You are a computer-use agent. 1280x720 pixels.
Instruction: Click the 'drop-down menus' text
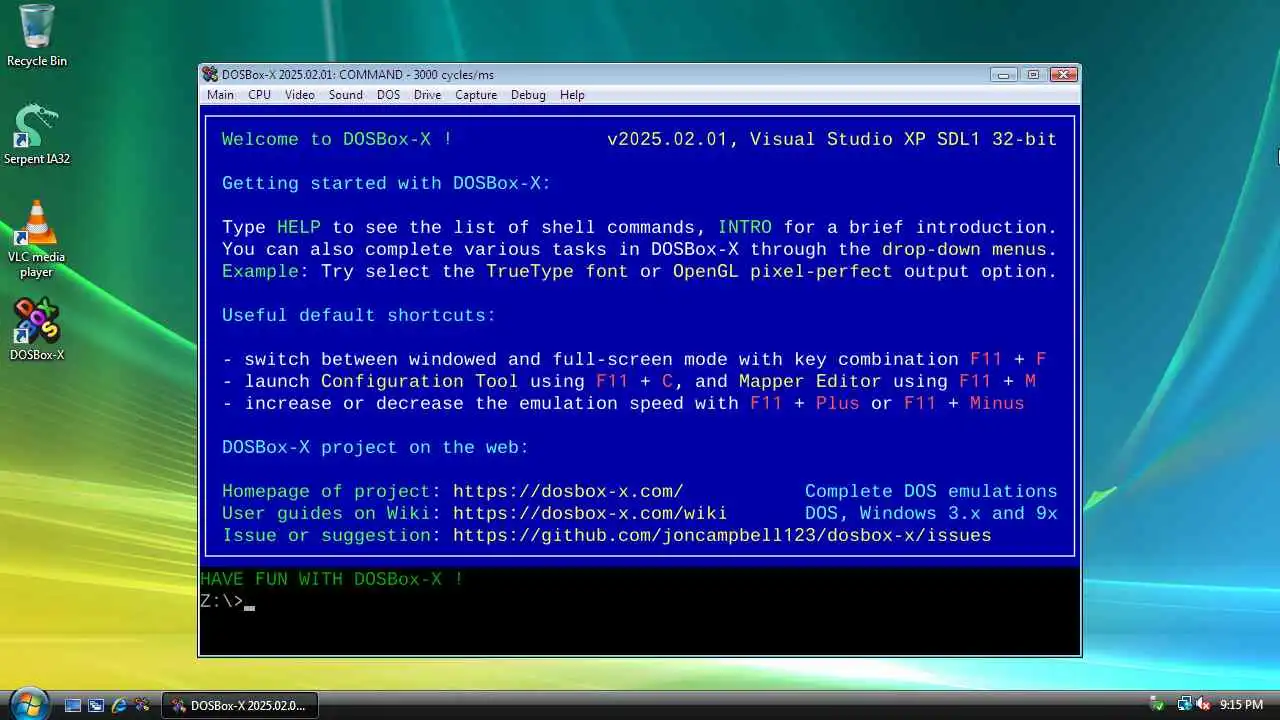[x=964, y=249]
